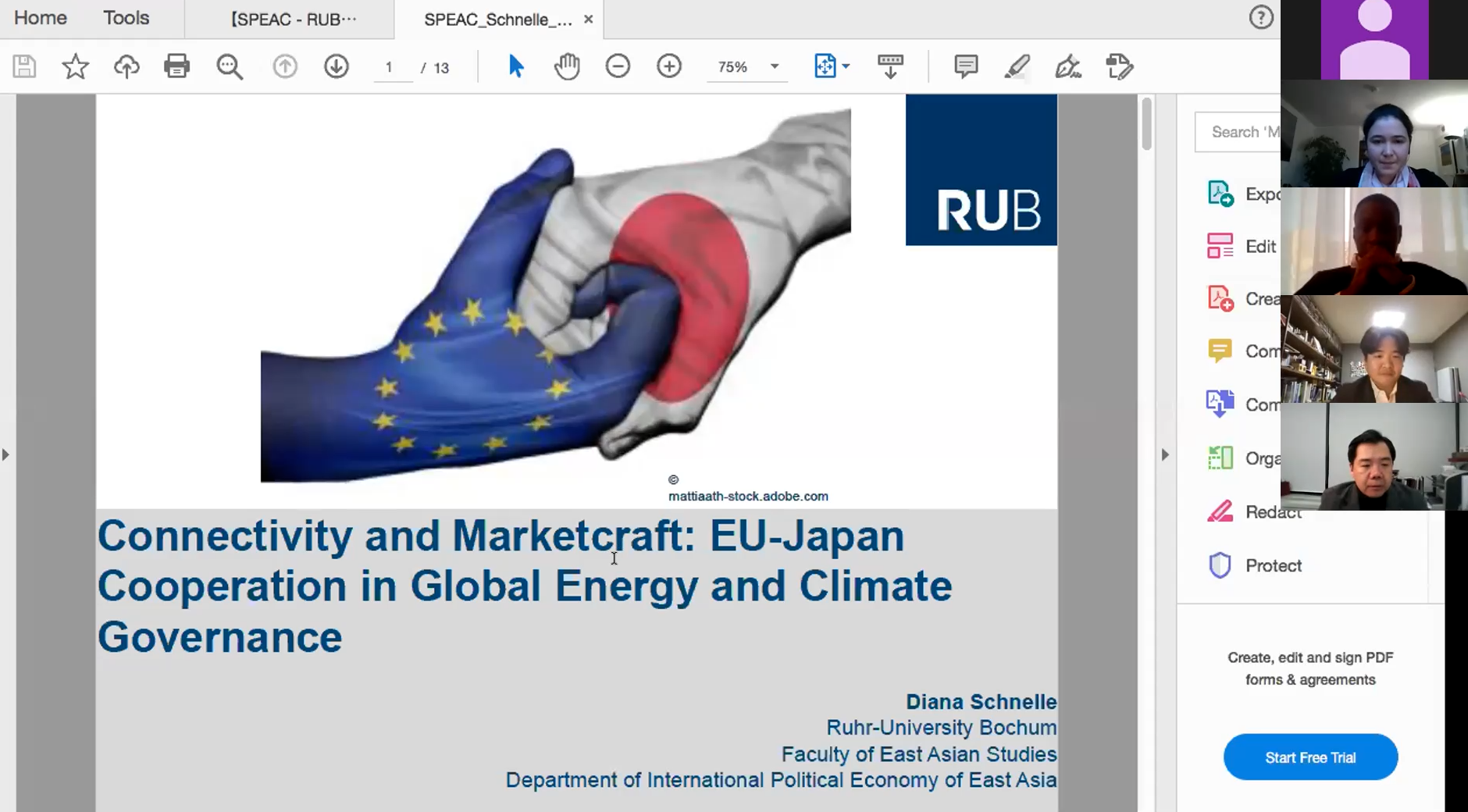Click the Start Free Trial button
This screenshot has width=1468, height=812.
point(1310,757)
